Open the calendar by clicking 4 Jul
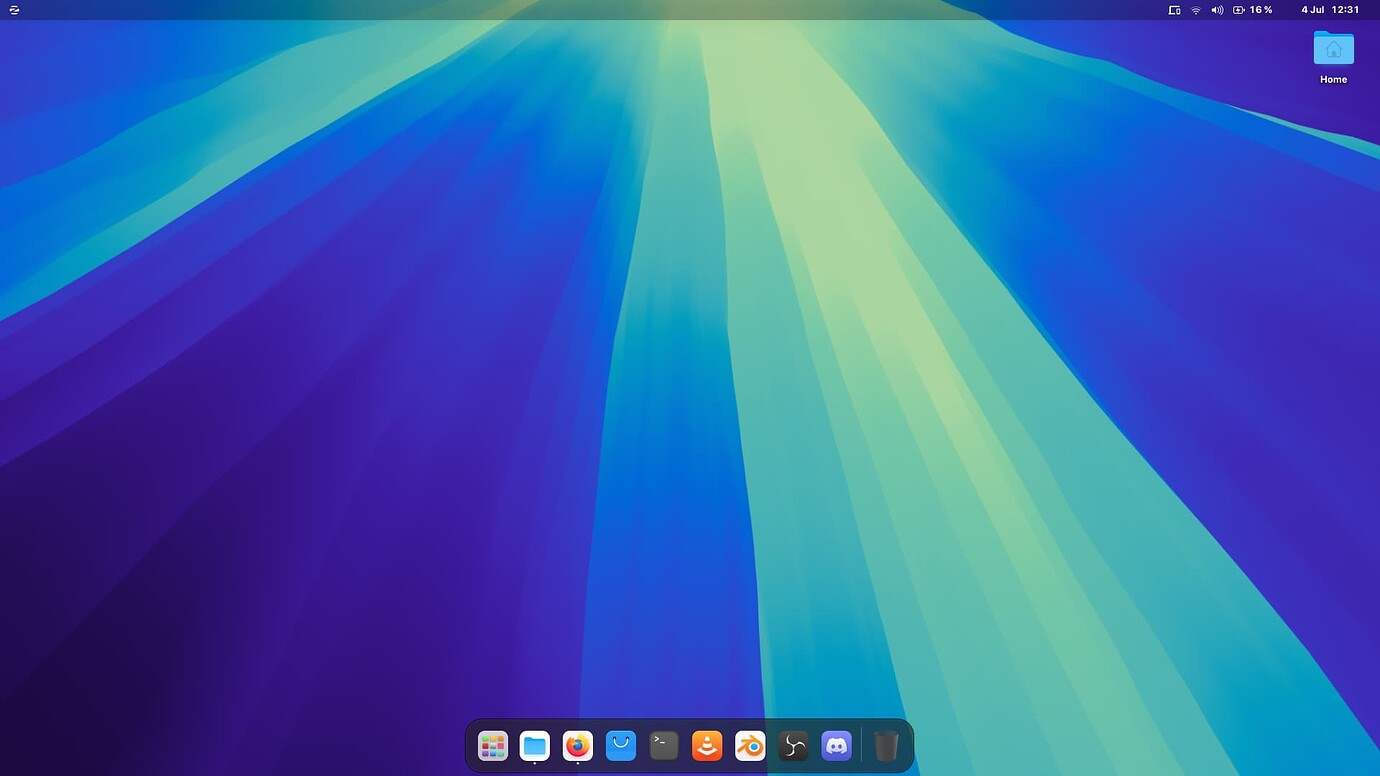Image resolution: width=1380 pixels, height=776 pixels. [1311, 10]
